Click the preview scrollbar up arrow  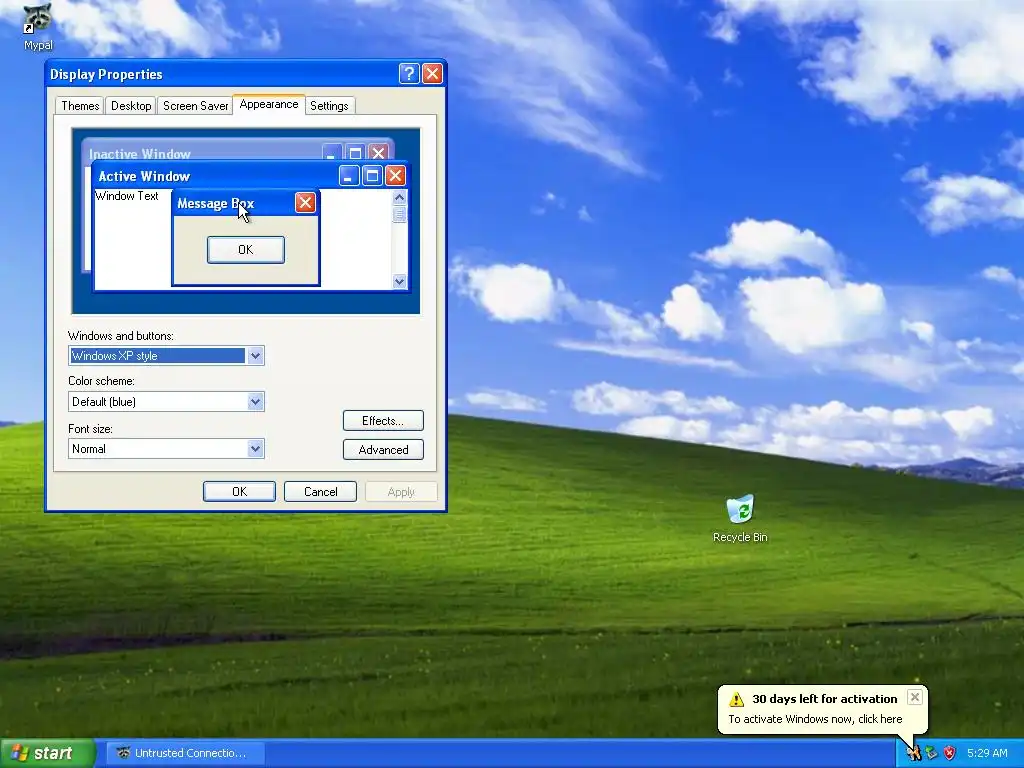pos(399,197)
